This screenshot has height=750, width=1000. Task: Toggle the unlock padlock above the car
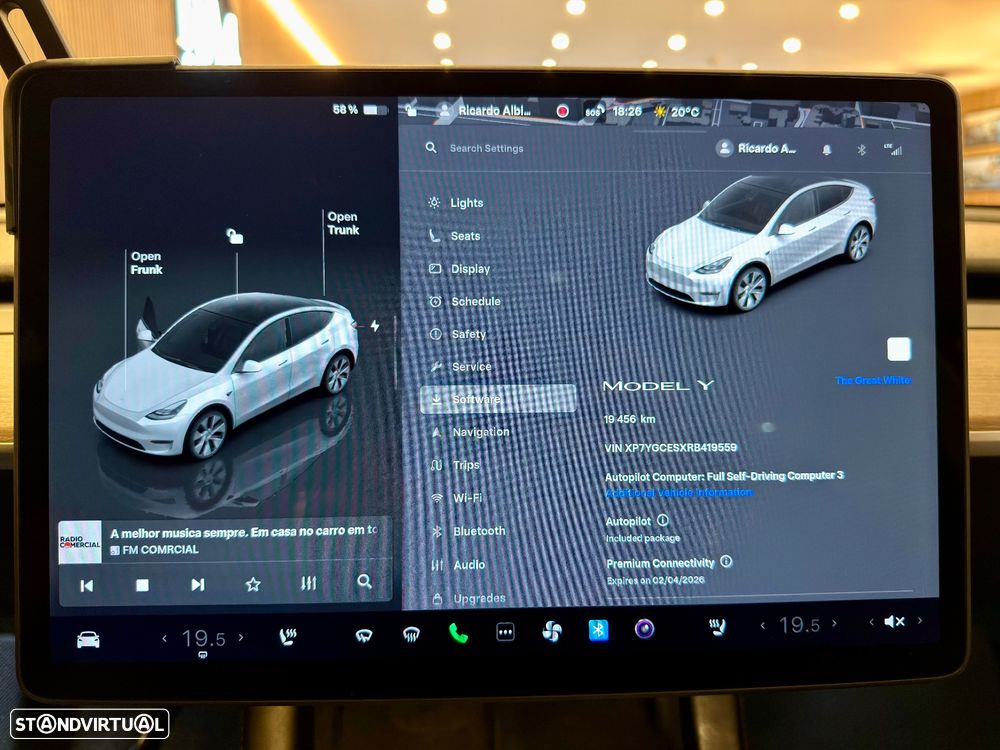(235, 237)
